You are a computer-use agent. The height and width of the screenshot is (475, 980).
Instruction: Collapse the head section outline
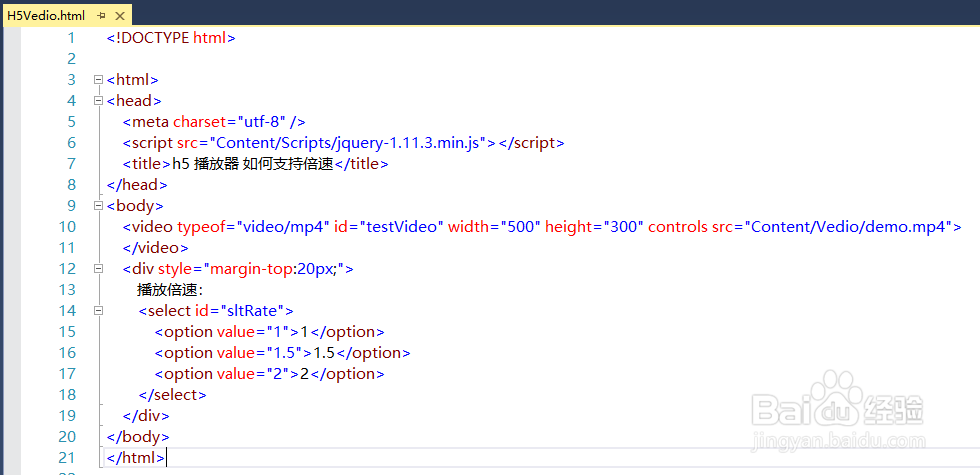tap(97, 101)
